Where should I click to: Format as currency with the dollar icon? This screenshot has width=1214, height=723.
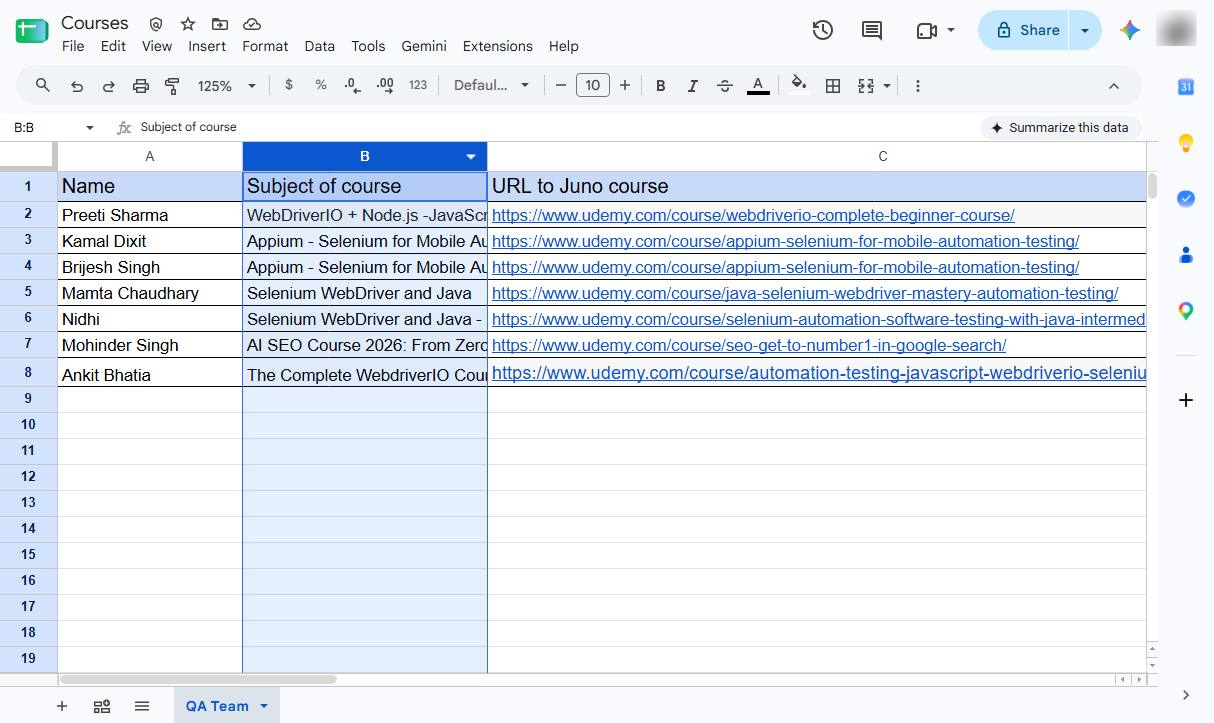pos(289,85)
